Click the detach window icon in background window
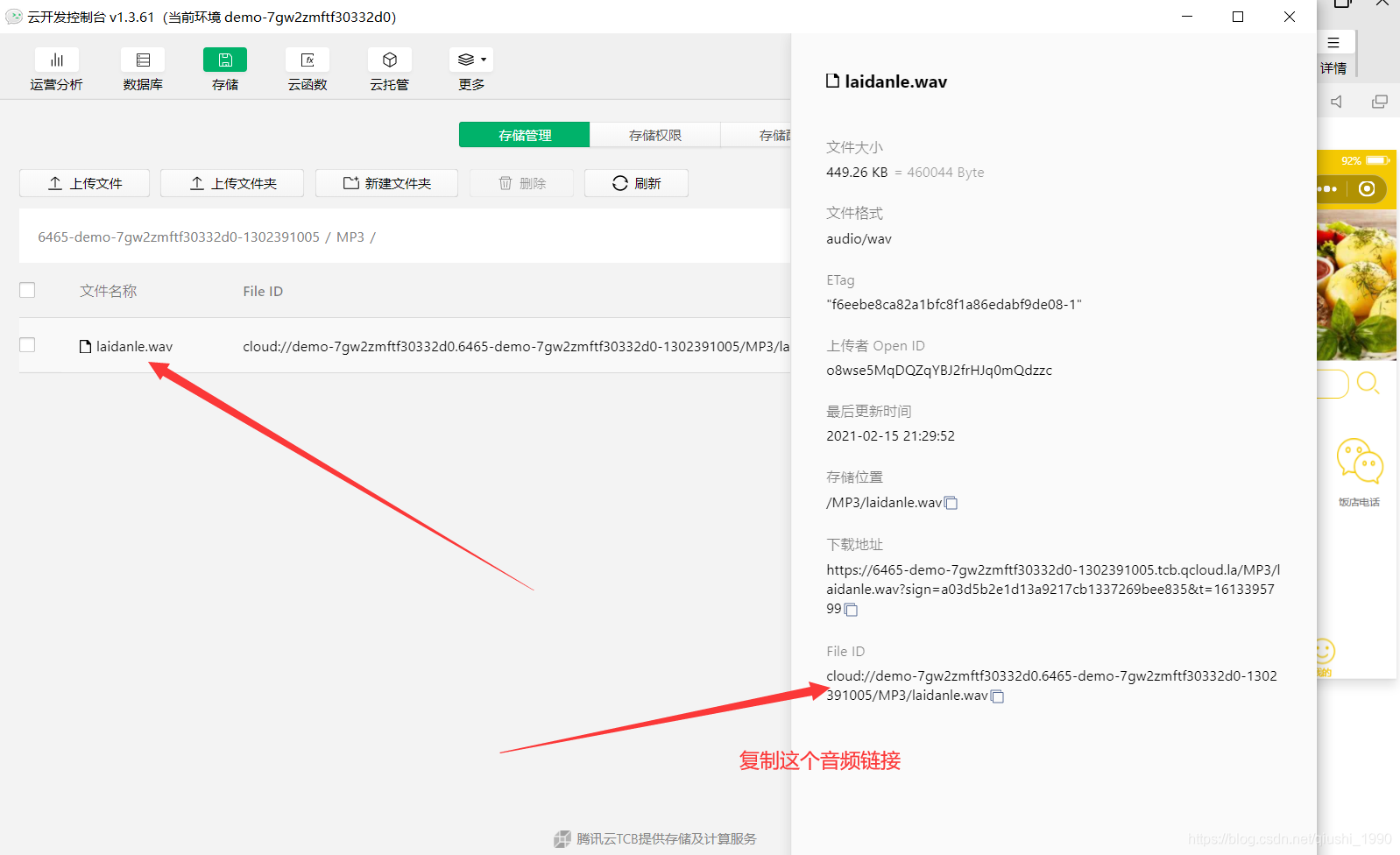The image size is (1400, 855). [x=1380, y=102]
